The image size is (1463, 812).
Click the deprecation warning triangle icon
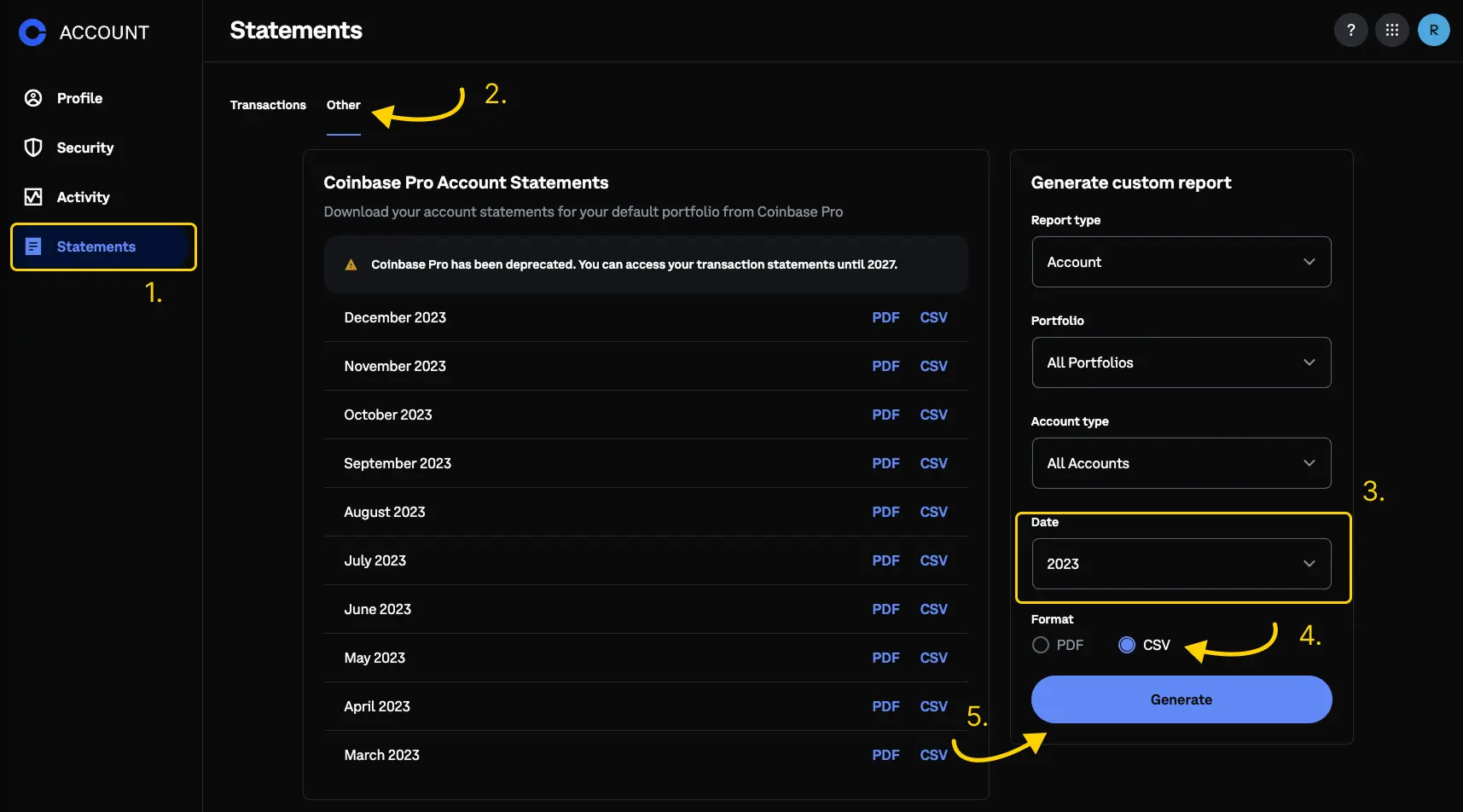coord(351,264)
